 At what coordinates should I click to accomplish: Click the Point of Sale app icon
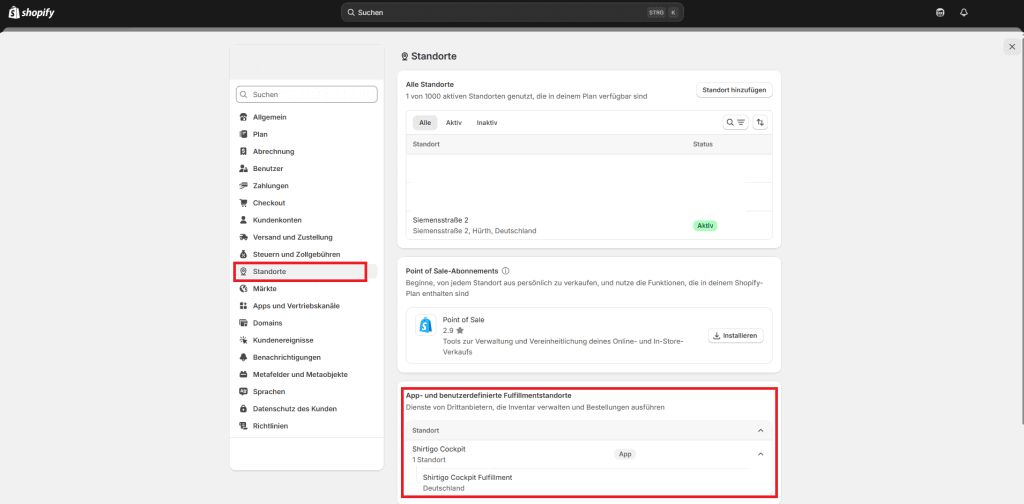click(426, 326)
